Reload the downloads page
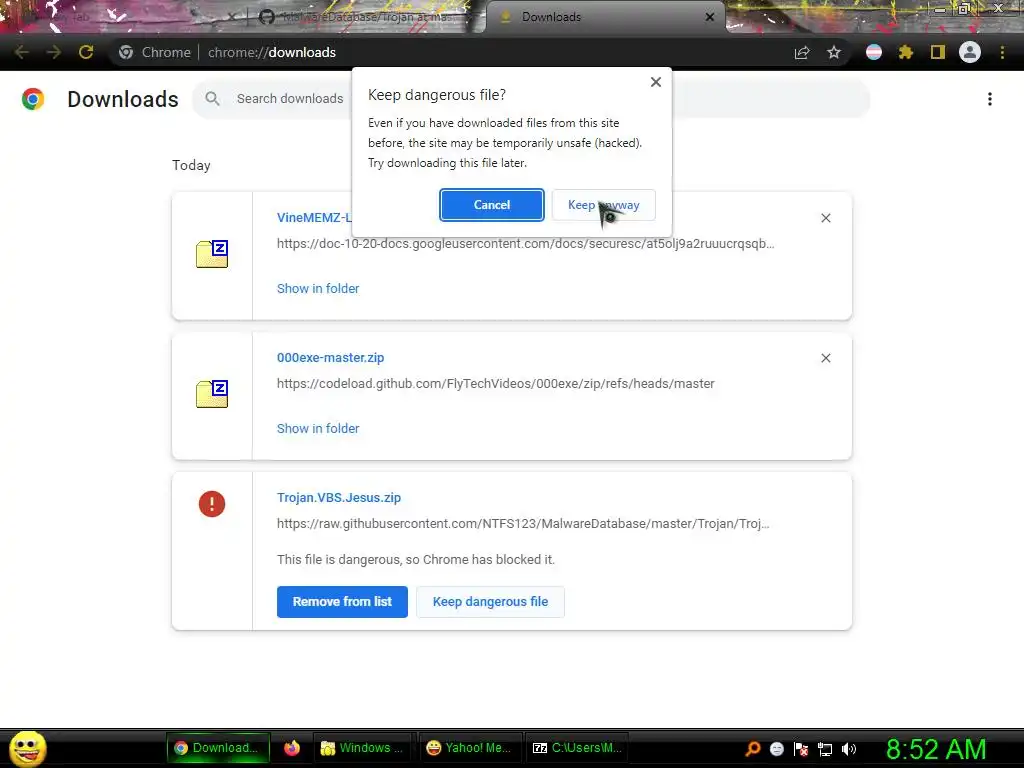 tap(86, 52)
